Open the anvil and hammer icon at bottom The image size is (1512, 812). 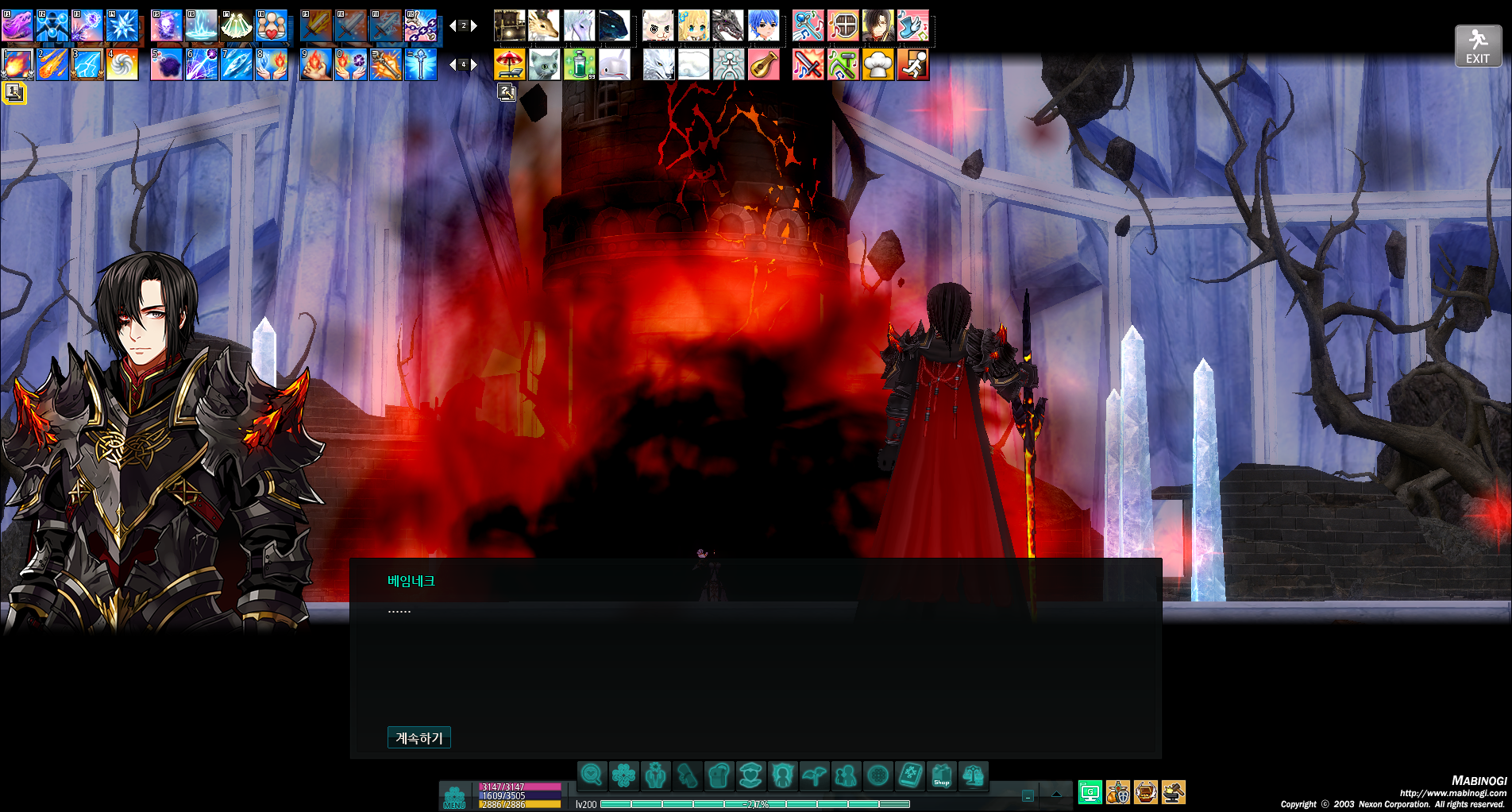1174,792
